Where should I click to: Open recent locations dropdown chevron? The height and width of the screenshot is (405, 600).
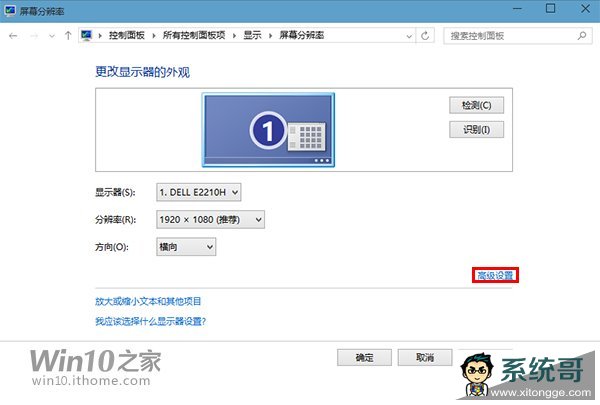pos(52,36)
